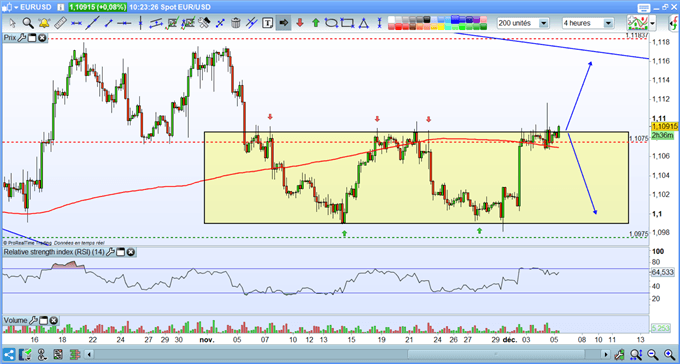Select the horizontal ray tool
This screenshot has height=364, width=680.
124,23
